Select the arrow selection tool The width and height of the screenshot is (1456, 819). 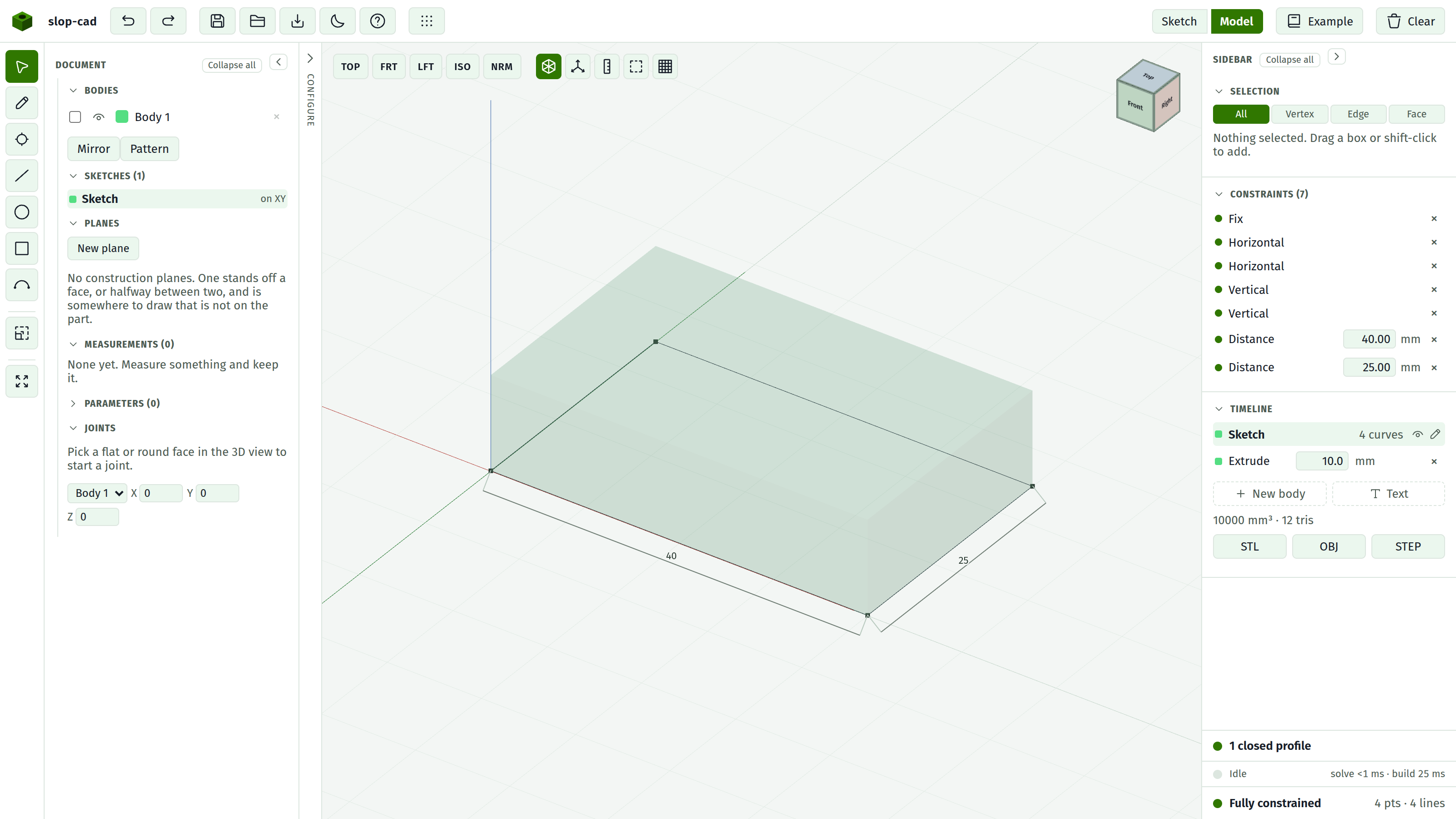(x=21, y=67)
